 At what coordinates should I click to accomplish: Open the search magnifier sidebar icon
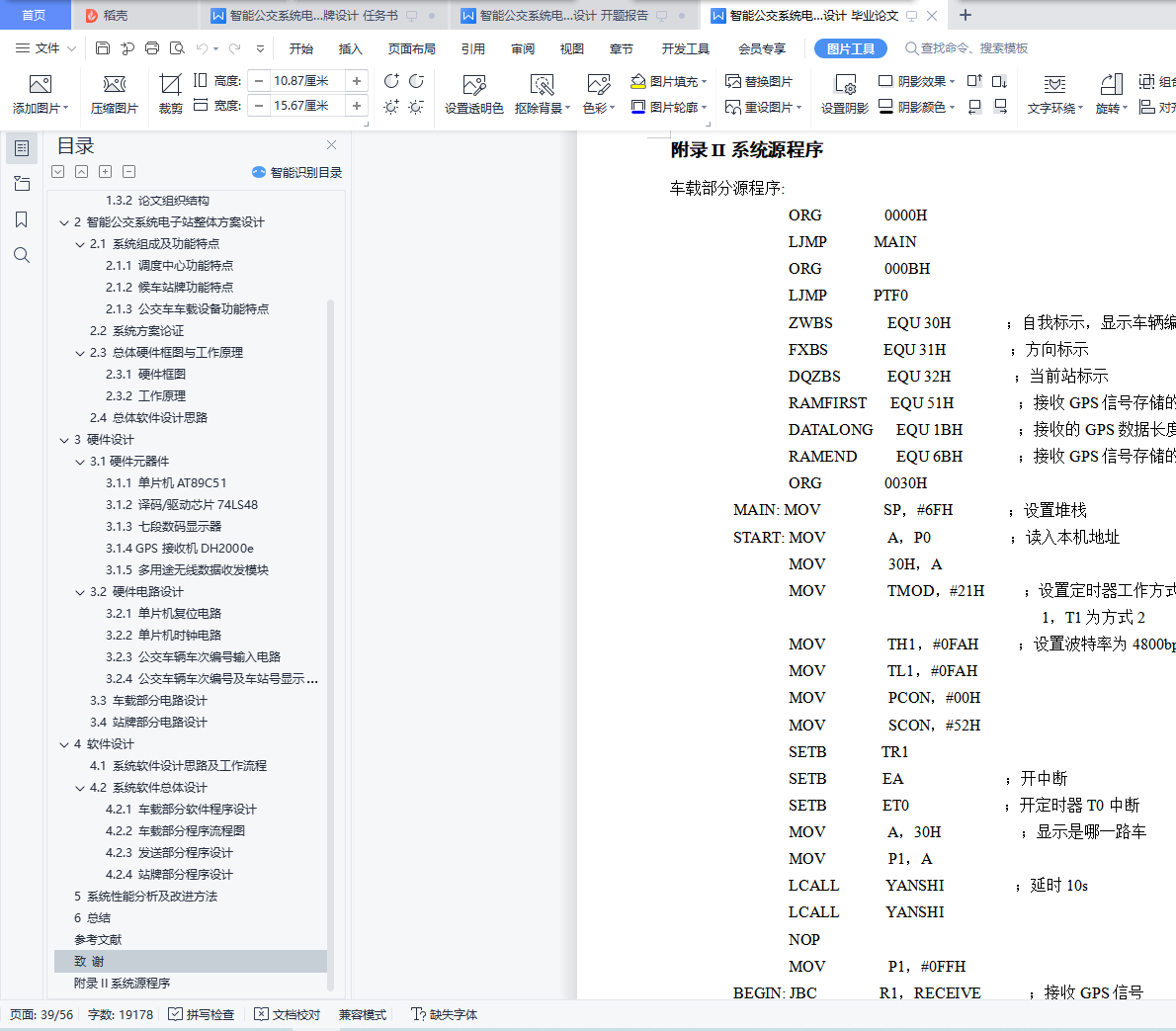point(22,255)
